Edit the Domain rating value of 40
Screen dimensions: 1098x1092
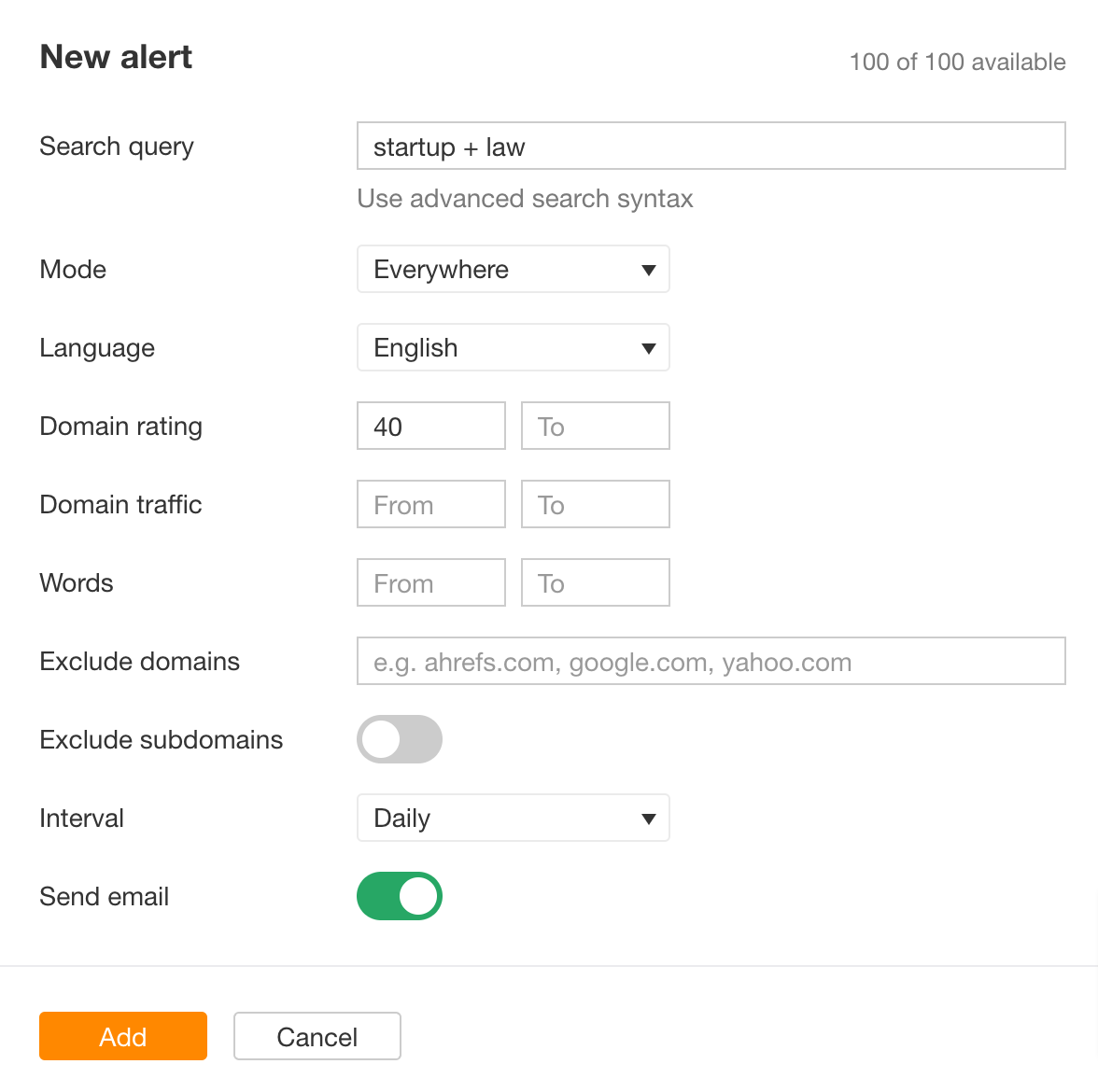pos(430,426)
